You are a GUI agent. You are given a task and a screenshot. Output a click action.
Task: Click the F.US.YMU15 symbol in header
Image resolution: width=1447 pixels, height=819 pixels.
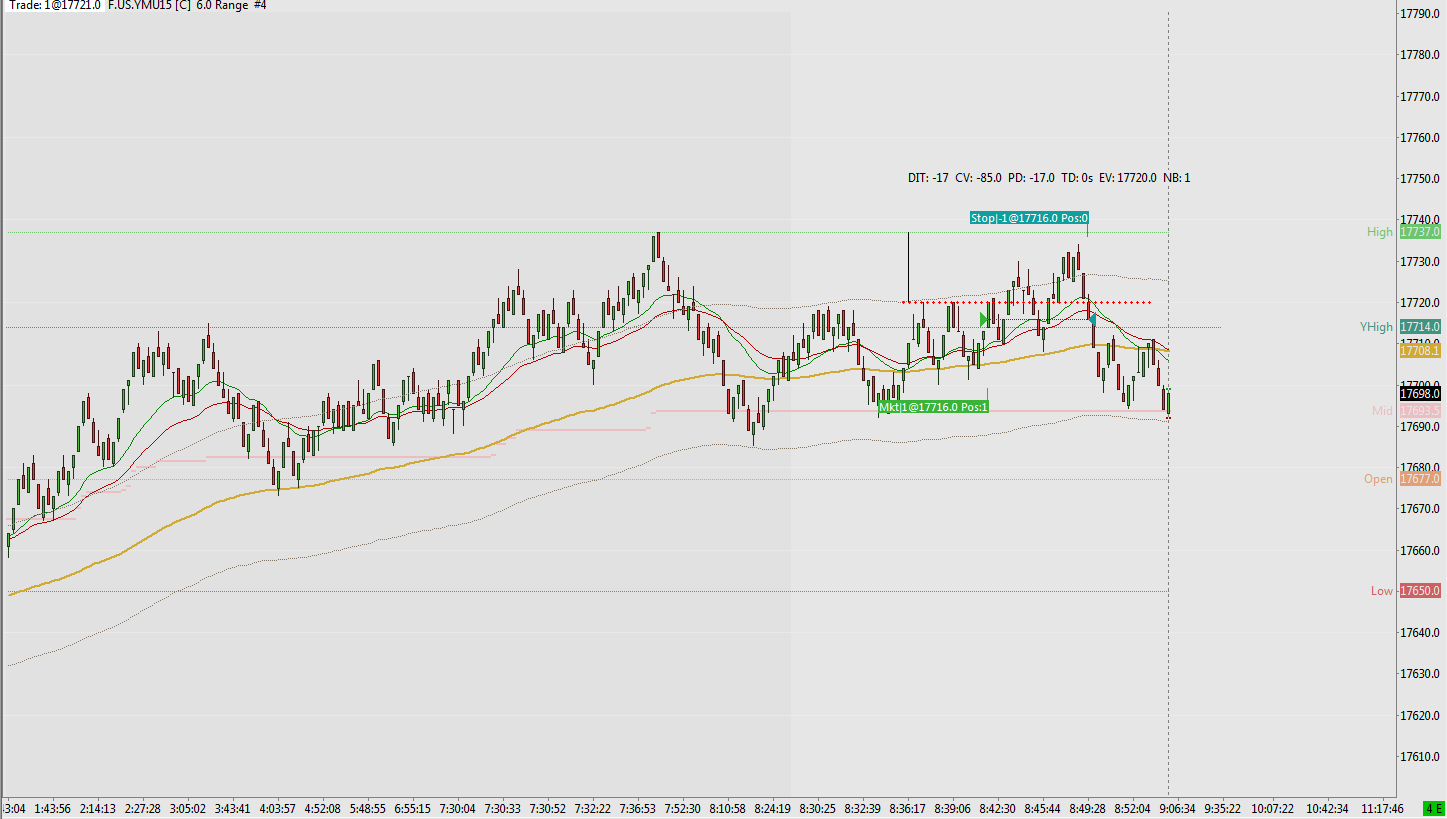point(141,6)
